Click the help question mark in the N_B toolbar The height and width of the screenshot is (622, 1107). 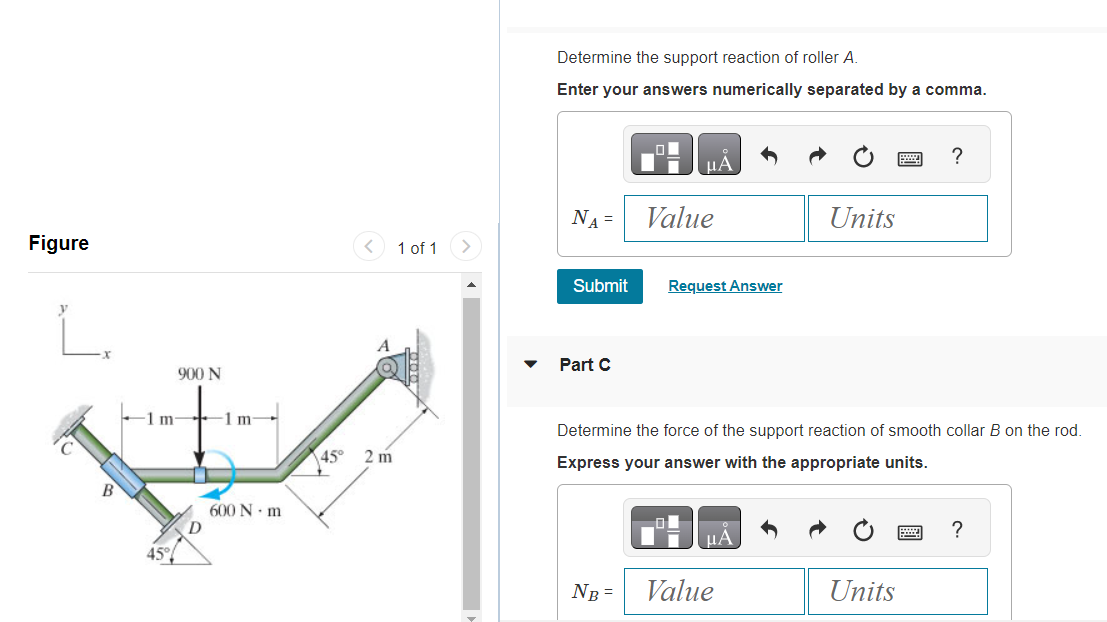(x=956, y=529)
